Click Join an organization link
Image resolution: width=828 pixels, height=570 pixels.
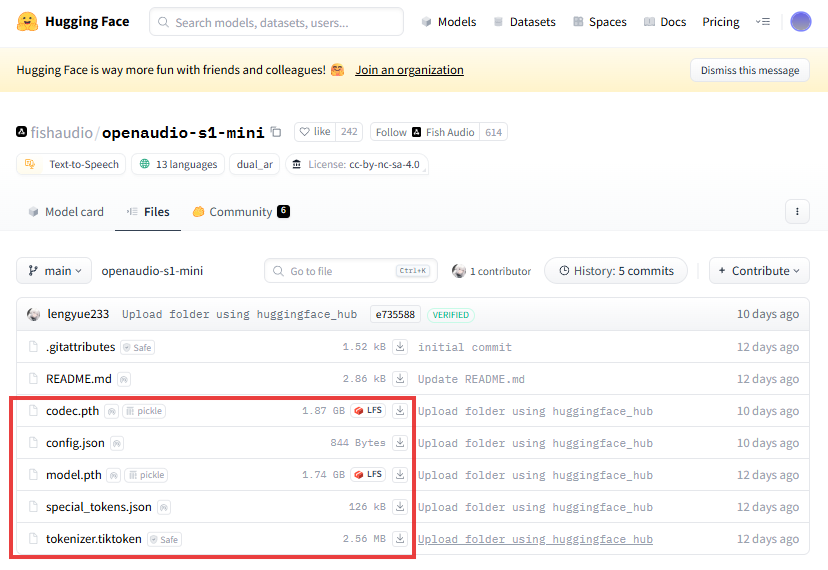(x=409, y=70)
